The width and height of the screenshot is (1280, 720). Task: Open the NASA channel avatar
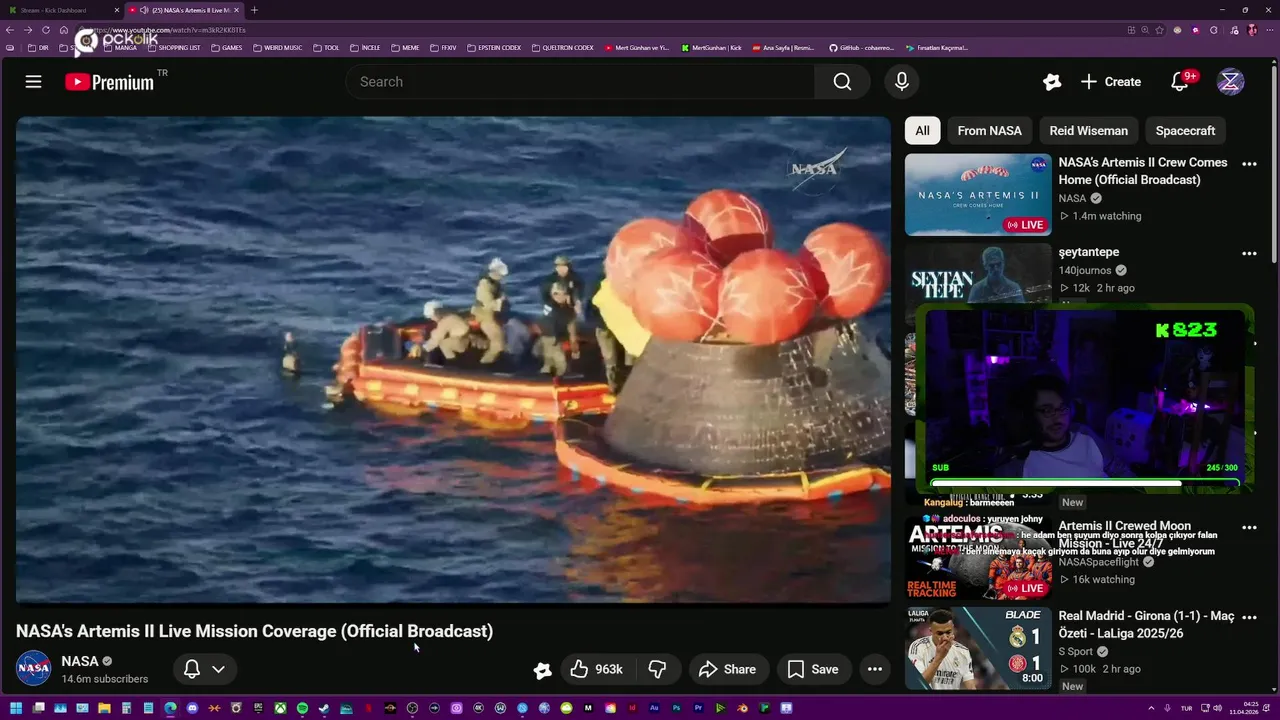click(x=33, y=668)
